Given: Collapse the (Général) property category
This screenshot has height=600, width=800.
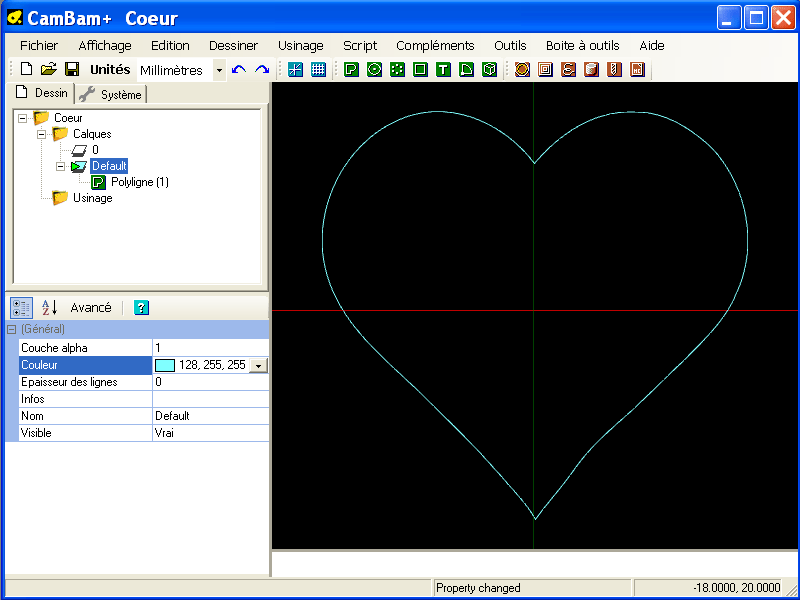Looking at the screenshot, I should coord(11,330).
